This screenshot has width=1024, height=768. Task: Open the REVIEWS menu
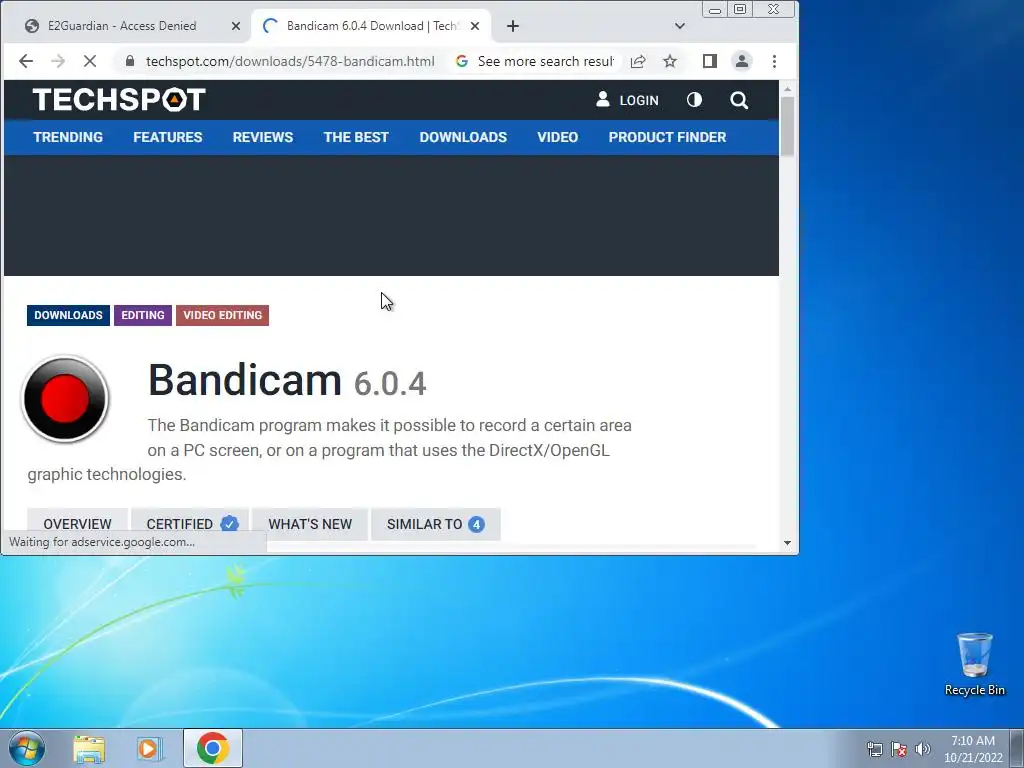tap(263, 137)
